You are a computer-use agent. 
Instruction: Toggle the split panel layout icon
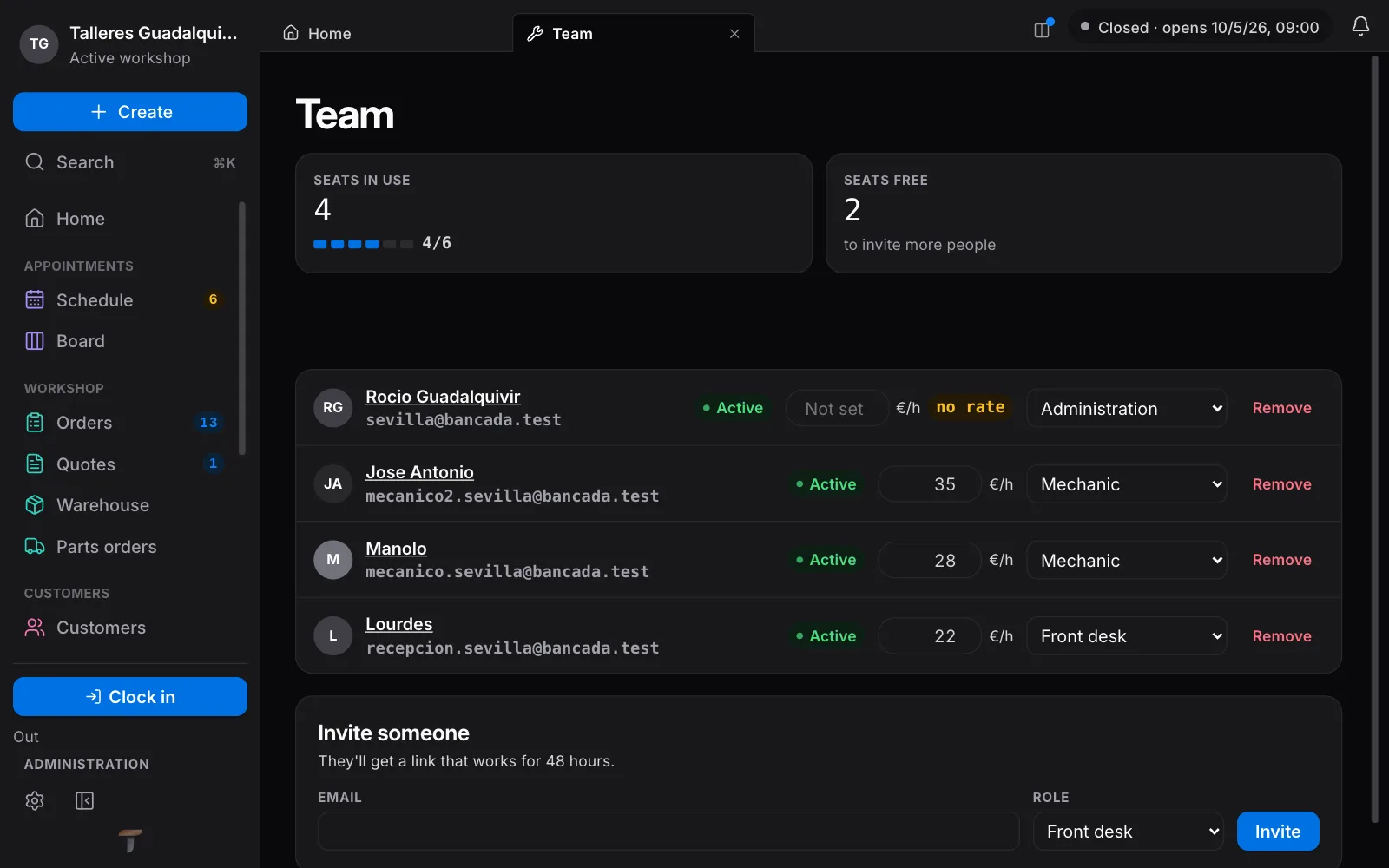tap(1043, 29)
